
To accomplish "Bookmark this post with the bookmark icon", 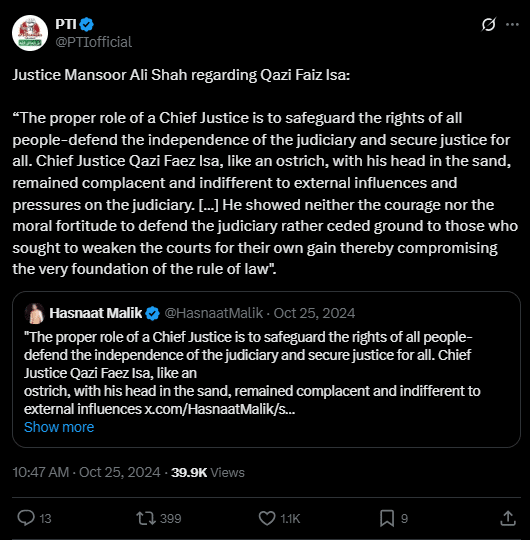I will [x=387, y=518].
